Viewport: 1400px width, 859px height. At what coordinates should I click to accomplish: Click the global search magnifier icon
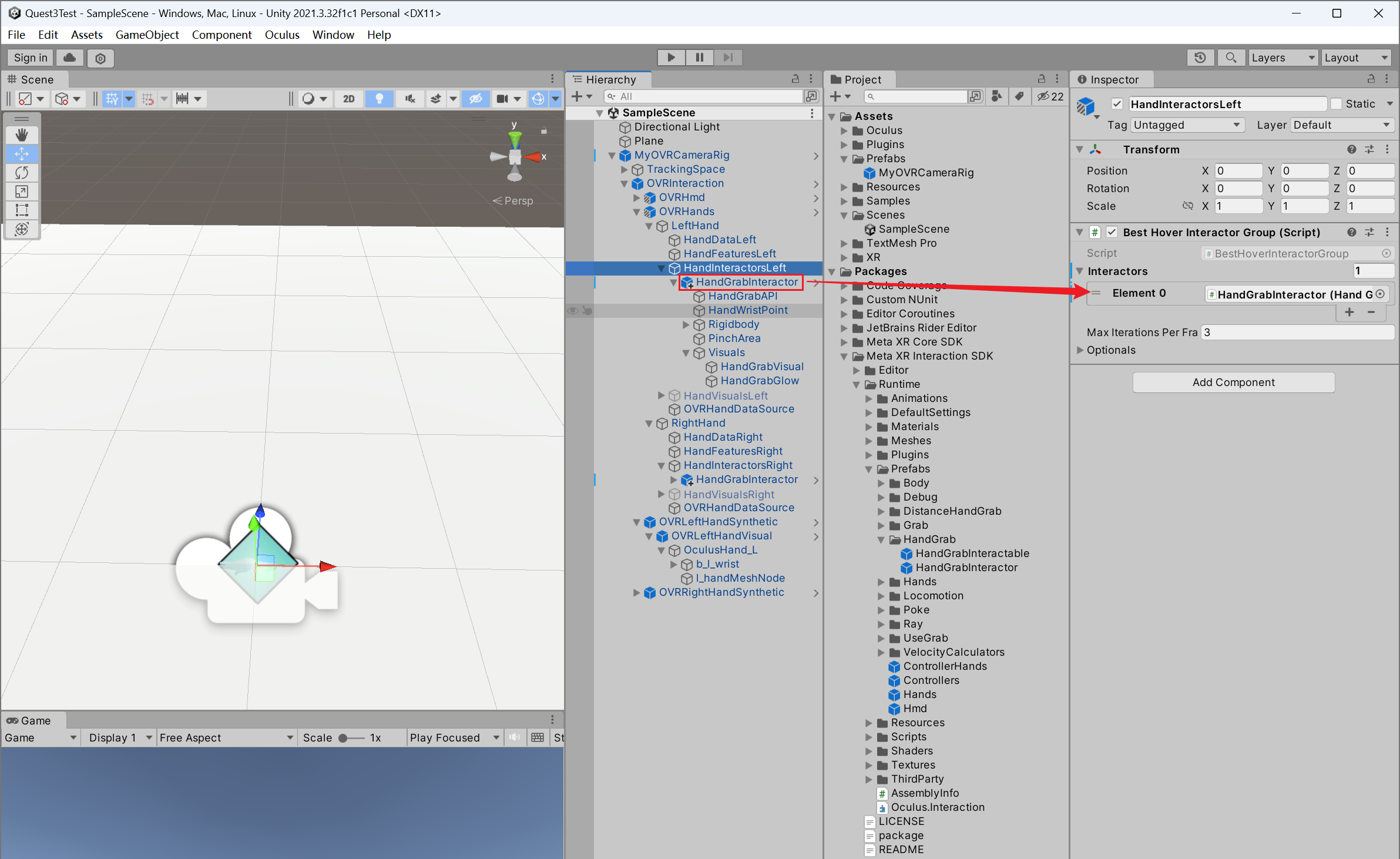tap(1231, 58)
